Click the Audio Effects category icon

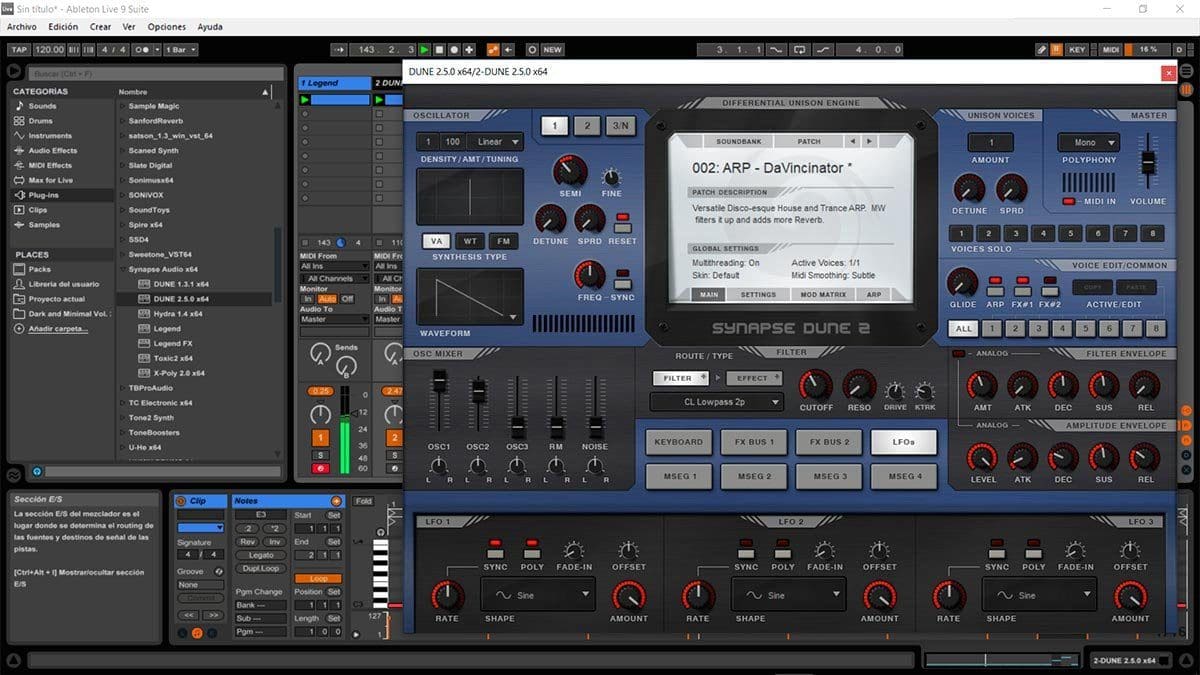(17, 151)
